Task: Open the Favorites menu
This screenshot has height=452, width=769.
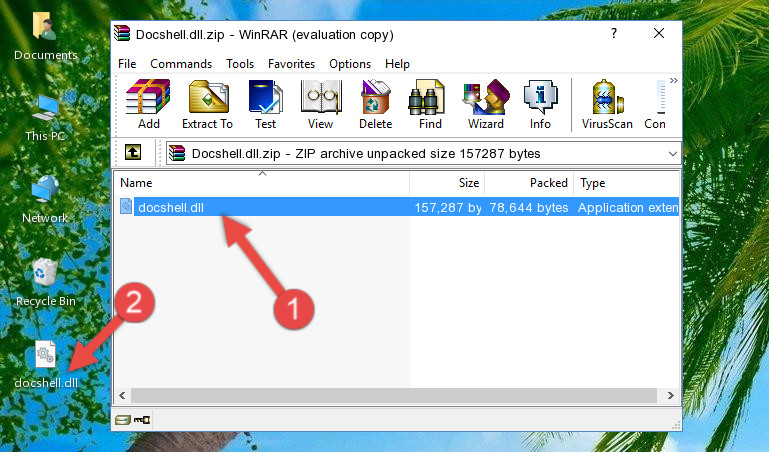Action: pyautogui.click(x=291, y=64)
